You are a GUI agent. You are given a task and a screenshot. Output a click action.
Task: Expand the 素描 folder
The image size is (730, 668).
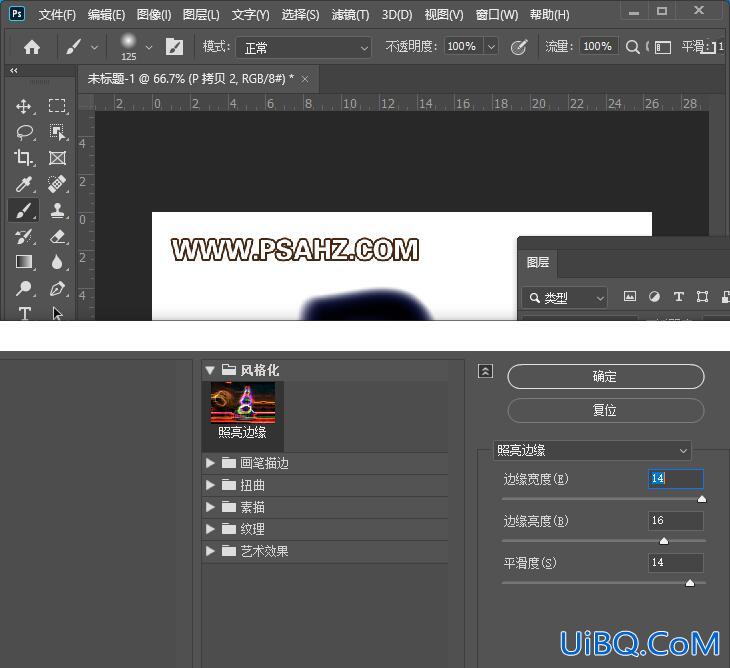click(x=210, y=507)
